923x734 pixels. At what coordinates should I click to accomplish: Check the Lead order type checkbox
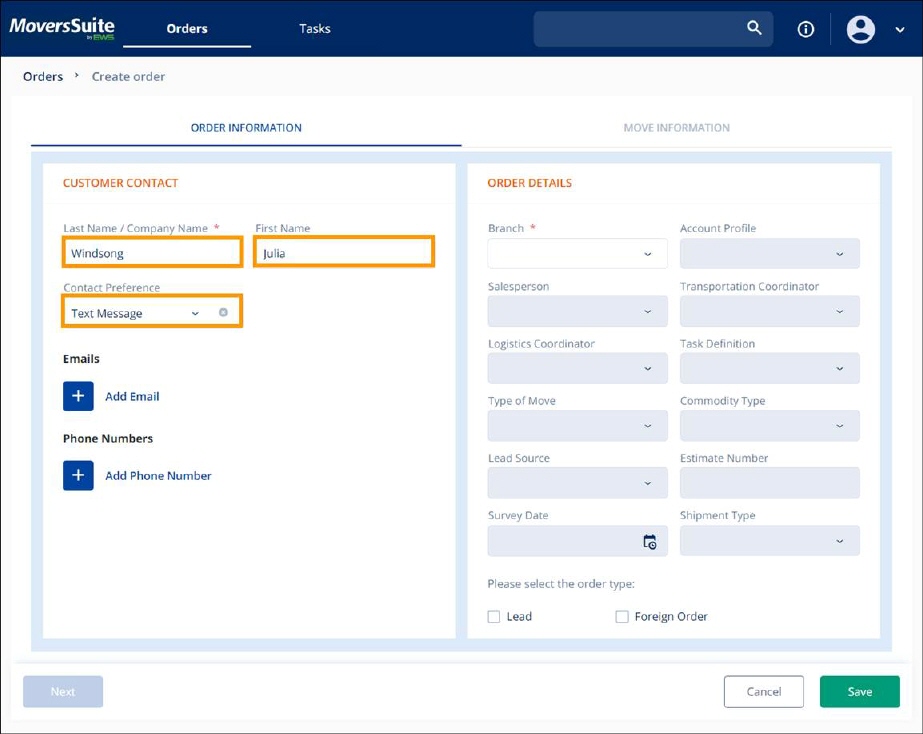pos(493,616)
